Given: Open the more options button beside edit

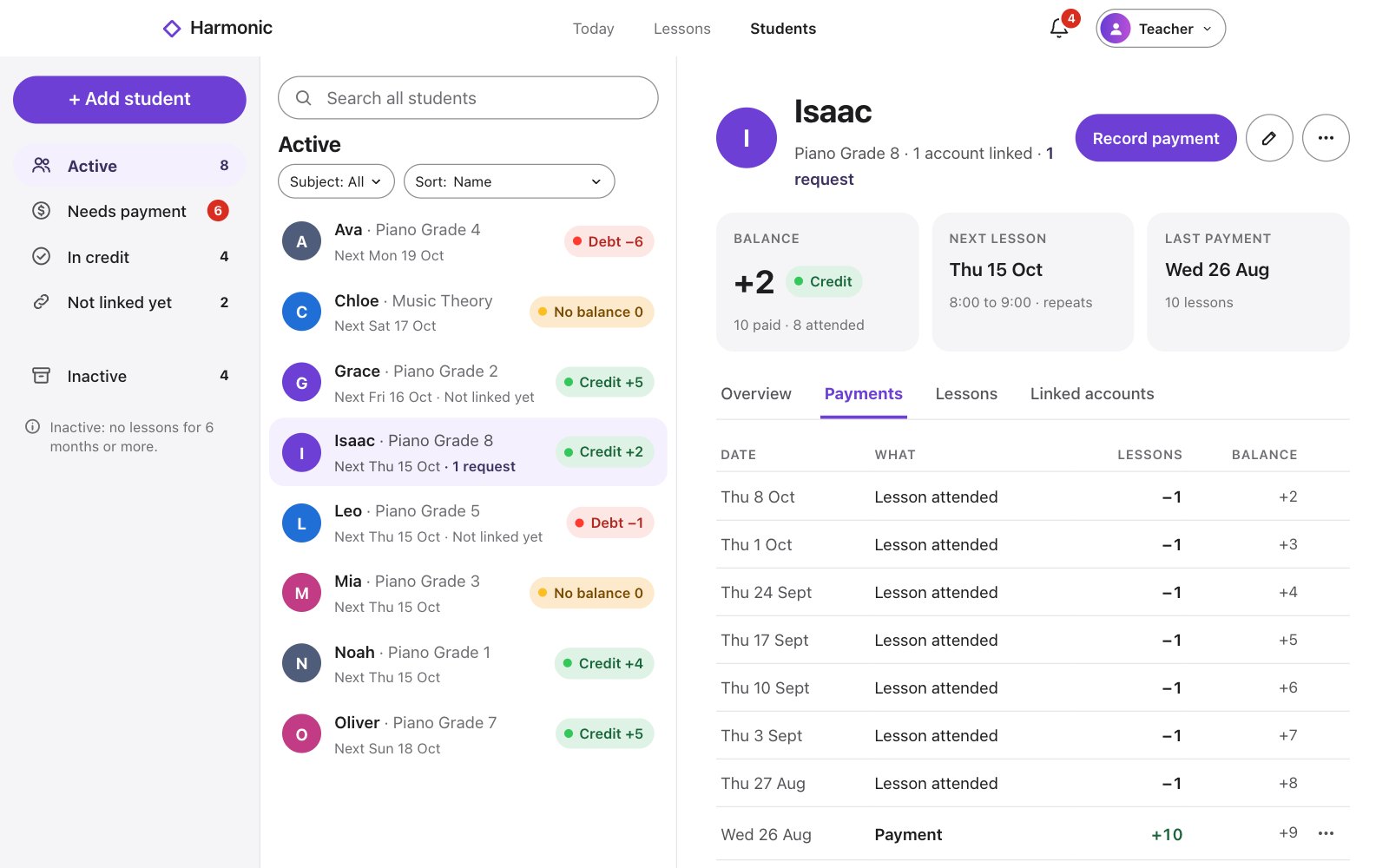Looking at the screenshot, I should click(1326, 138).
